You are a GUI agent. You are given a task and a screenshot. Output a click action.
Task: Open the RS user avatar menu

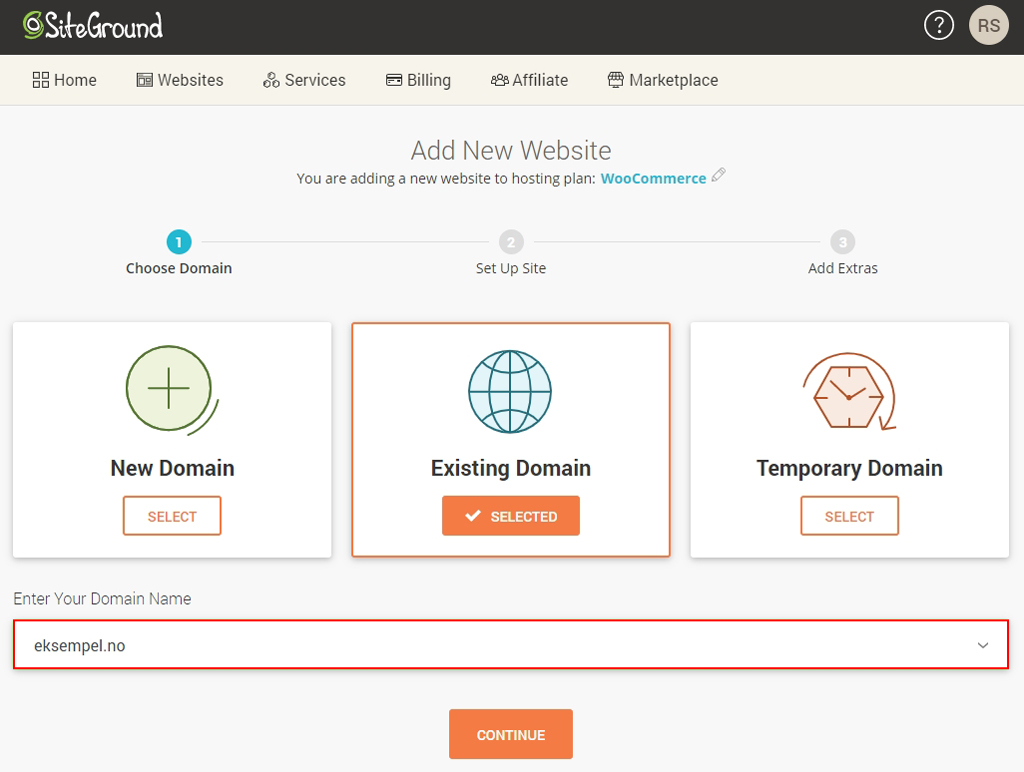(x=989, y=25)
